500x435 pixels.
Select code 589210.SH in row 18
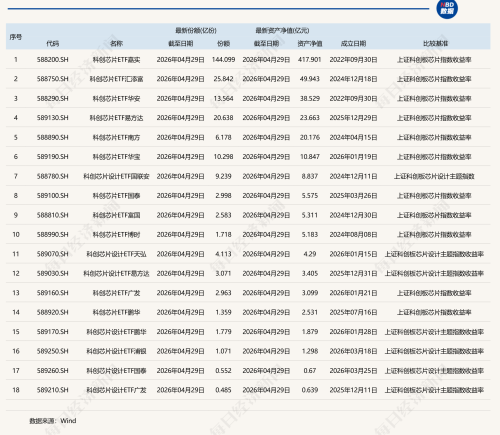coord(53,390)
